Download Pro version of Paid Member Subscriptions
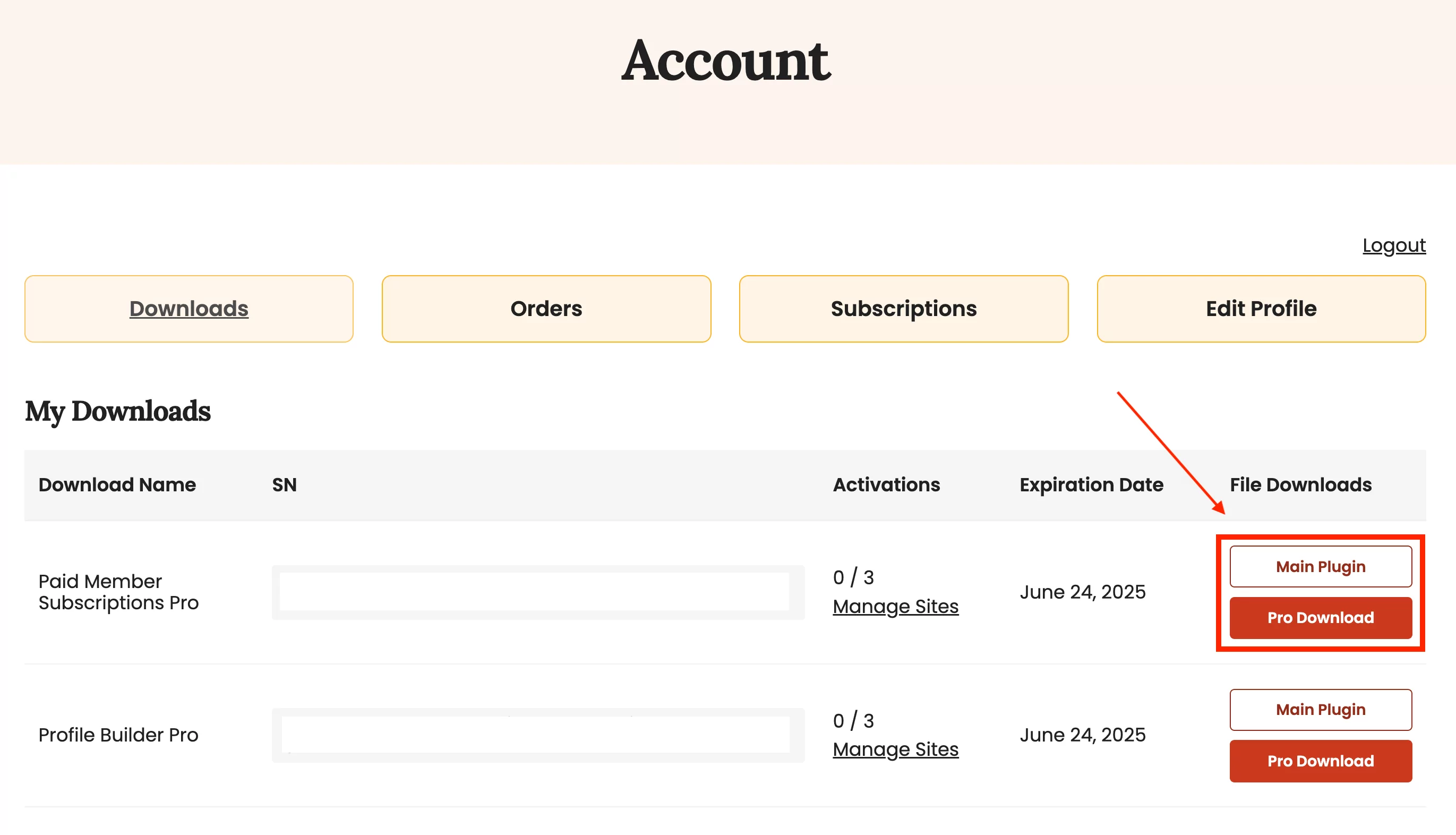Image resolution: width=1456 pixels, height=835 pixels. click(x=1319, y=618)
